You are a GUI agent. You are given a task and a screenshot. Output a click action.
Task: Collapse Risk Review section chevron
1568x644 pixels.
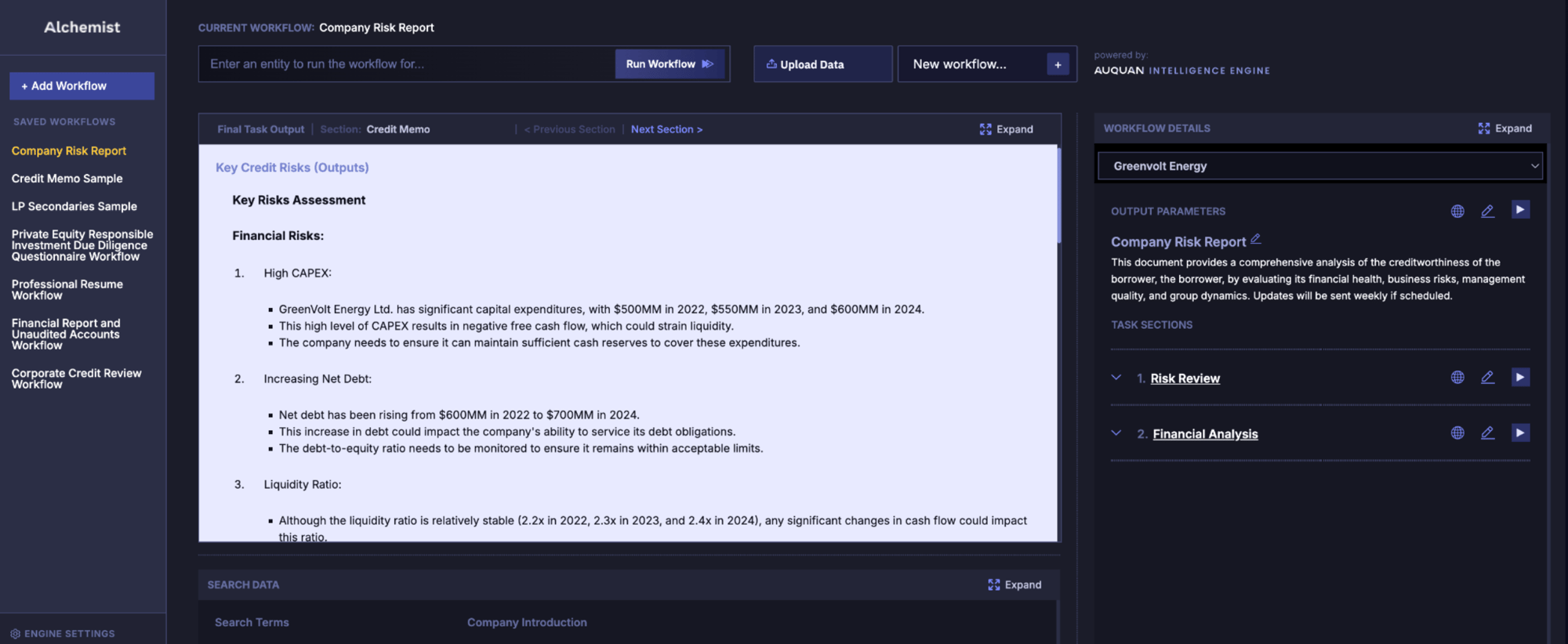click(1116, 378)
